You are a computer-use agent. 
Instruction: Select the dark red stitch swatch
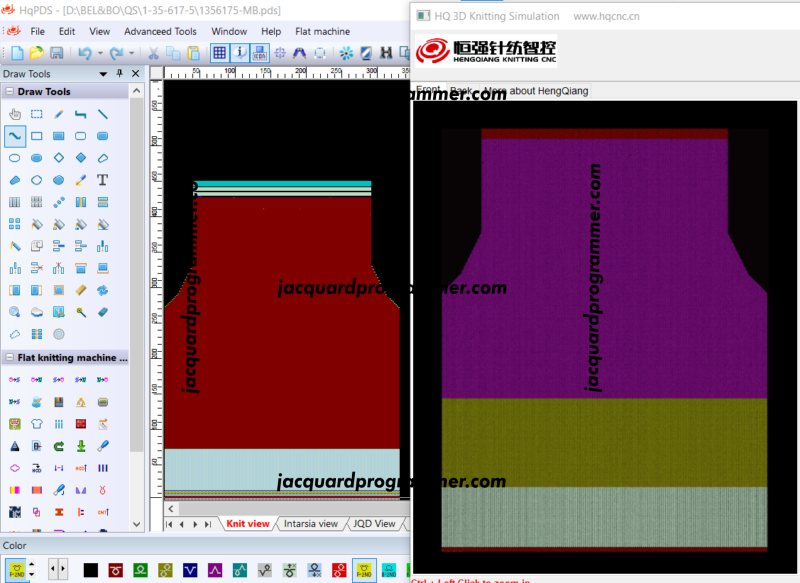(x=116, y=570)
